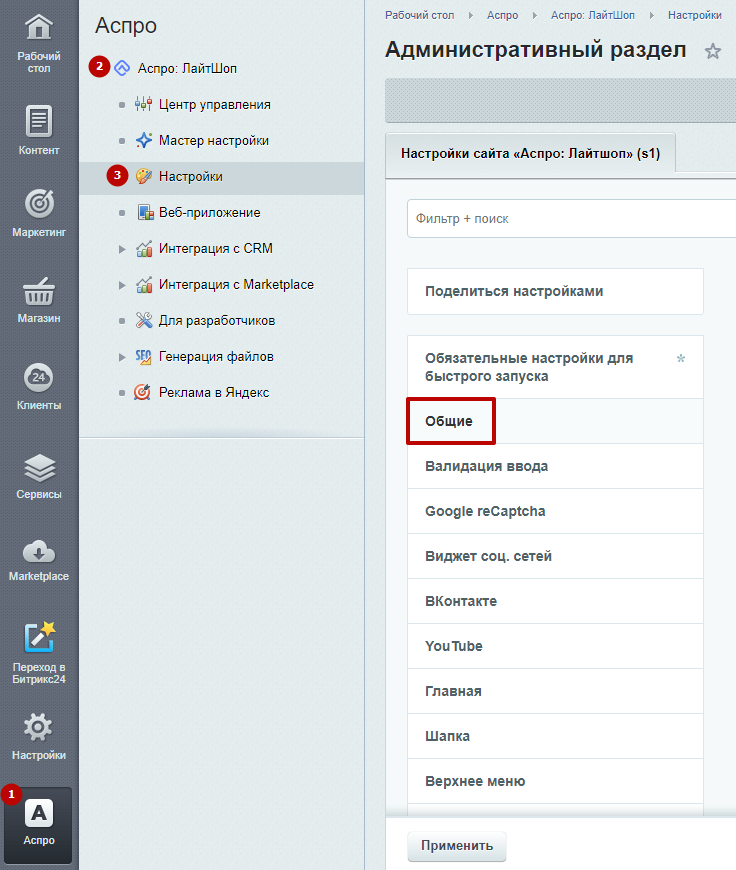
Task: Click the Реклама в Яндекс target icon
Action: [x=142, y=392]
